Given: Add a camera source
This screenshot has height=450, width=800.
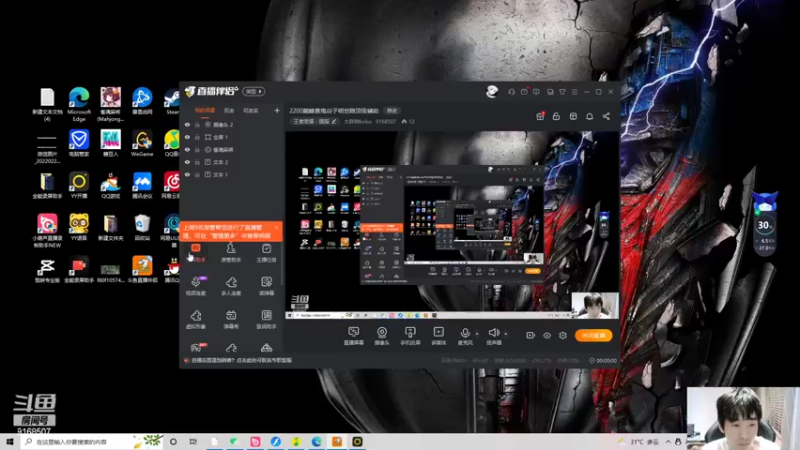Looking at the screenshot, I should click(382, 336).
